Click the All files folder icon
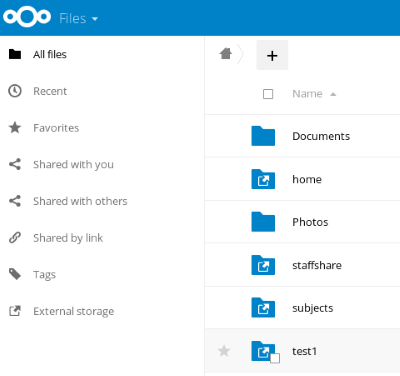The height and width of the screenshot is (376, 400). tap(15, 54)
